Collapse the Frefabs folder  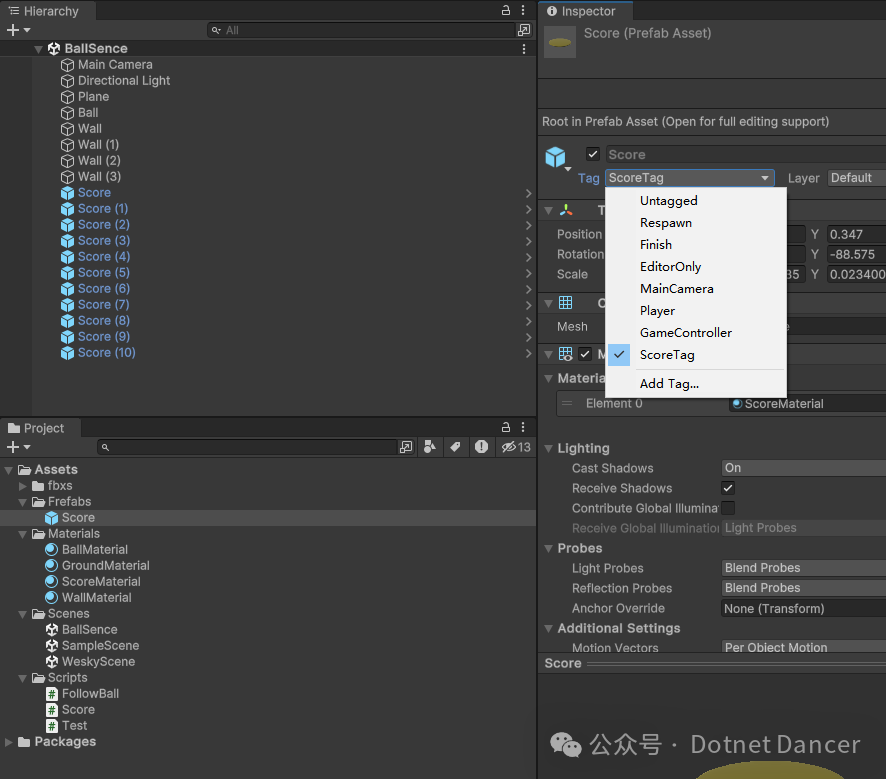(x=22, y=502)
